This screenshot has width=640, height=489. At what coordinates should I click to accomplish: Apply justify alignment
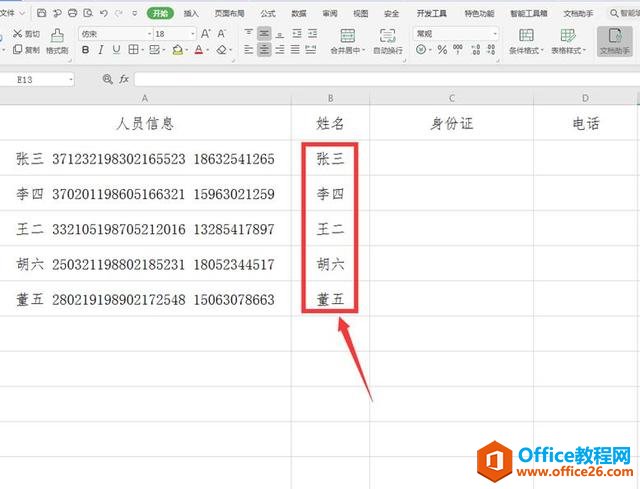pos(295,50)
